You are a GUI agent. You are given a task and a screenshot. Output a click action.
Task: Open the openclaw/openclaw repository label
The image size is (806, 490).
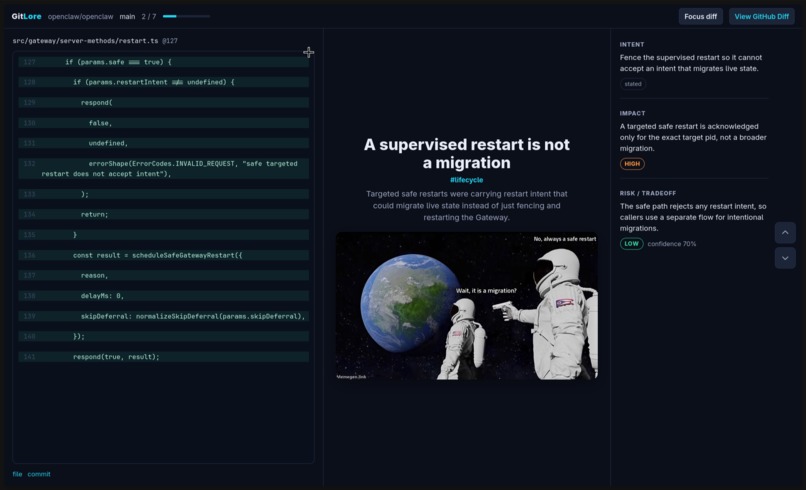pyautogui.click(x=80, y=16)
